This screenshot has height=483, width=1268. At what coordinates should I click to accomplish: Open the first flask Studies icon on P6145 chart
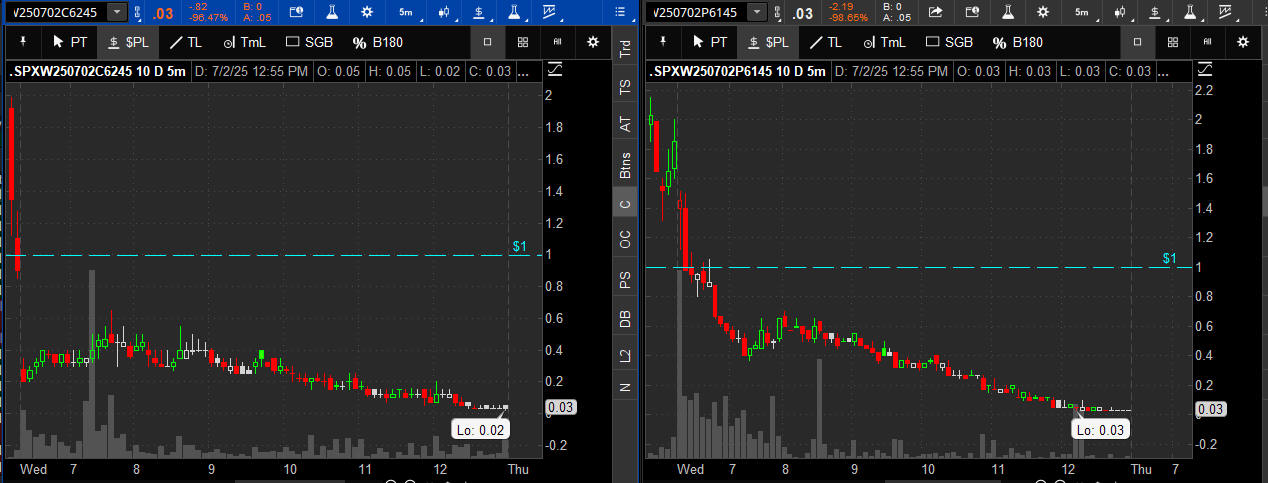[1007, 12]
